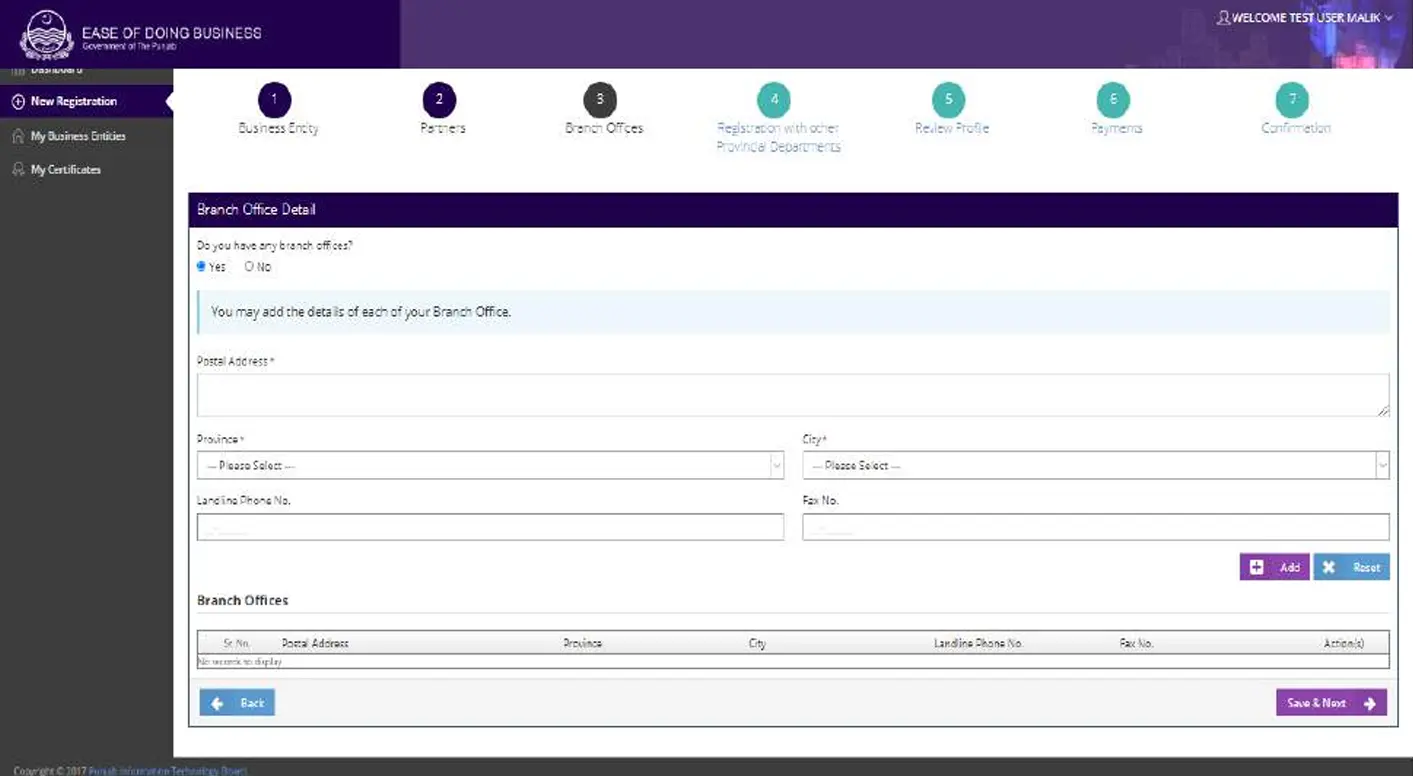
Task: Click the user profile icon in header
Action: point(1223,18)
